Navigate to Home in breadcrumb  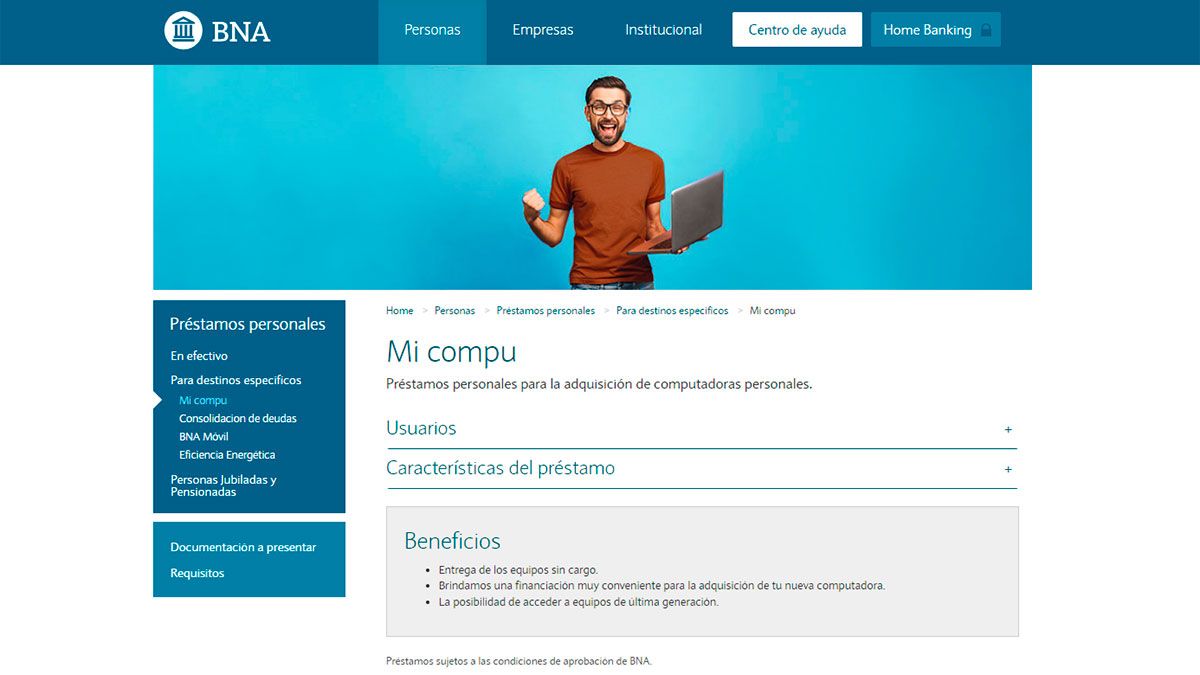[400, 311]
